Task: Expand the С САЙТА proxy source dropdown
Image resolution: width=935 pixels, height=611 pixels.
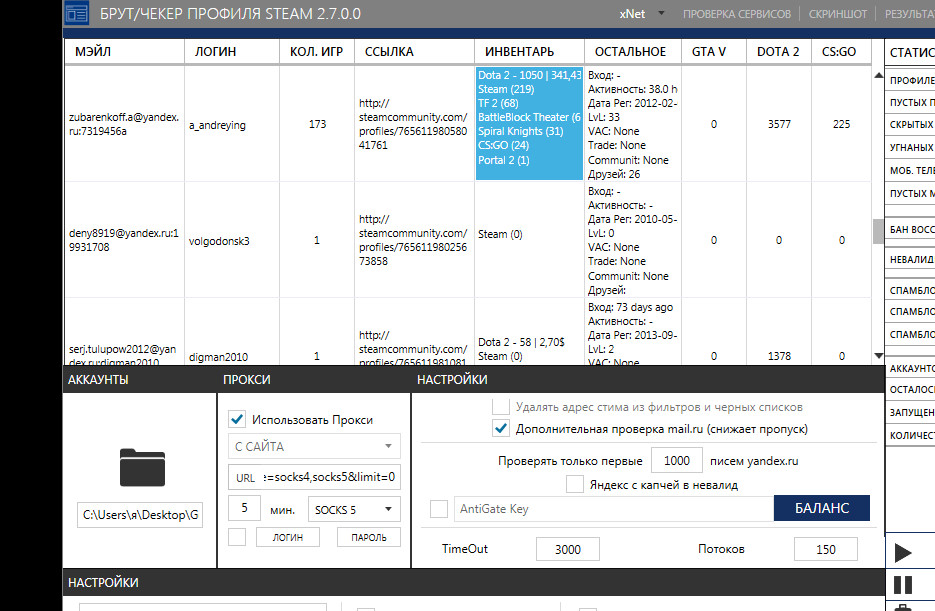Action: tap(314, 446)
